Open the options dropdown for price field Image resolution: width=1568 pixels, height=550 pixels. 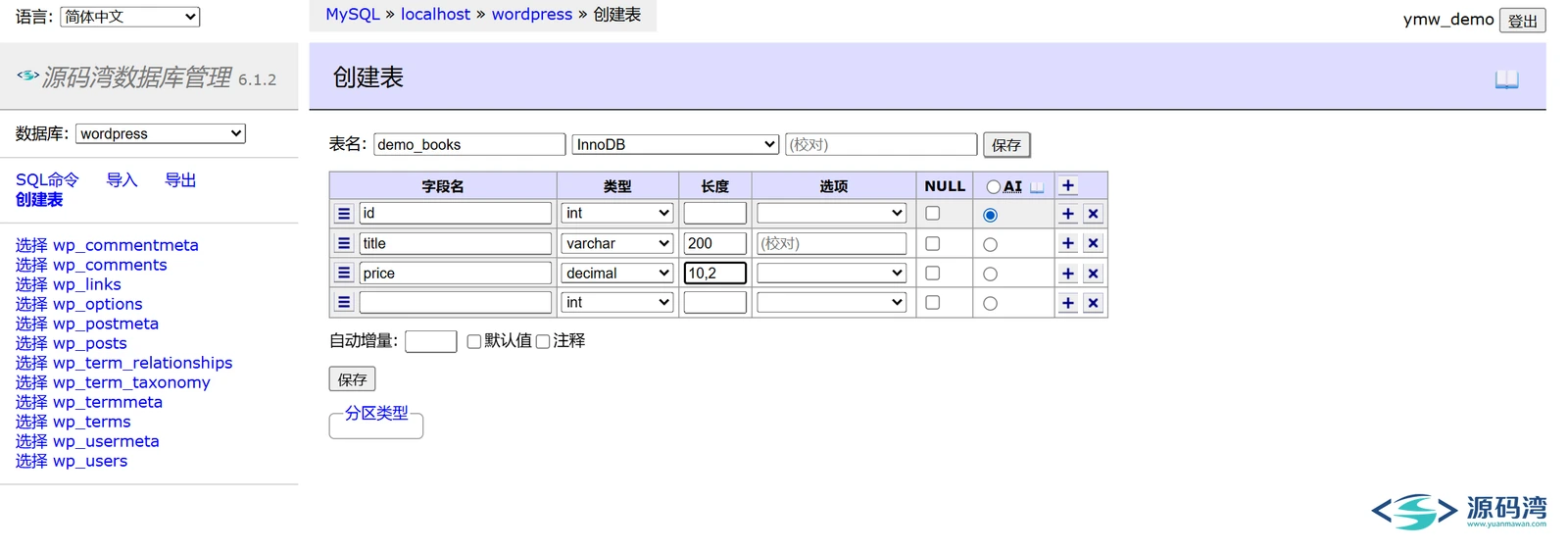click(832, 273)
